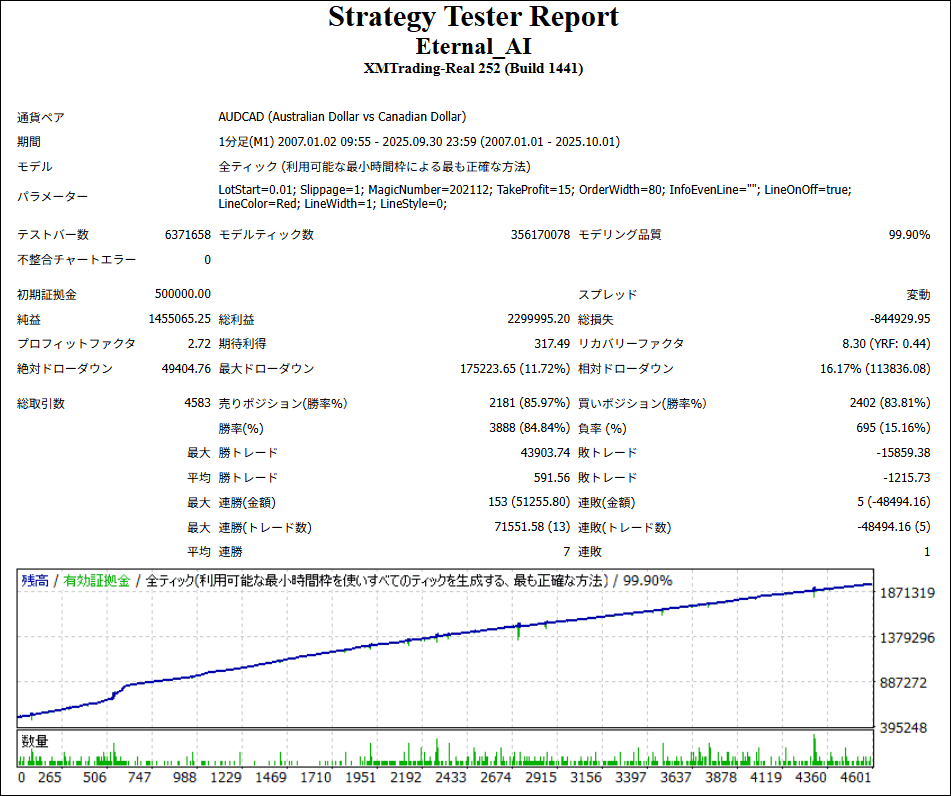Select the parameters text starting with LotStart
The image size is (951, 796).
coord(534,196)
